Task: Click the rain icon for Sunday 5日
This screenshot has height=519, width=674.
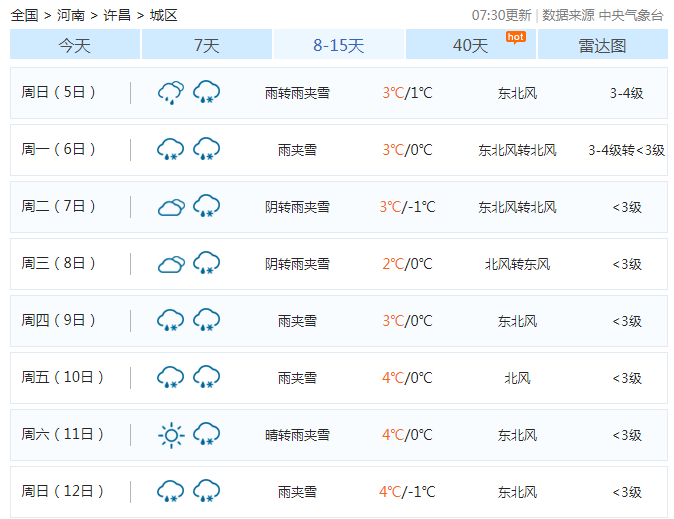Action: point(171,93)
